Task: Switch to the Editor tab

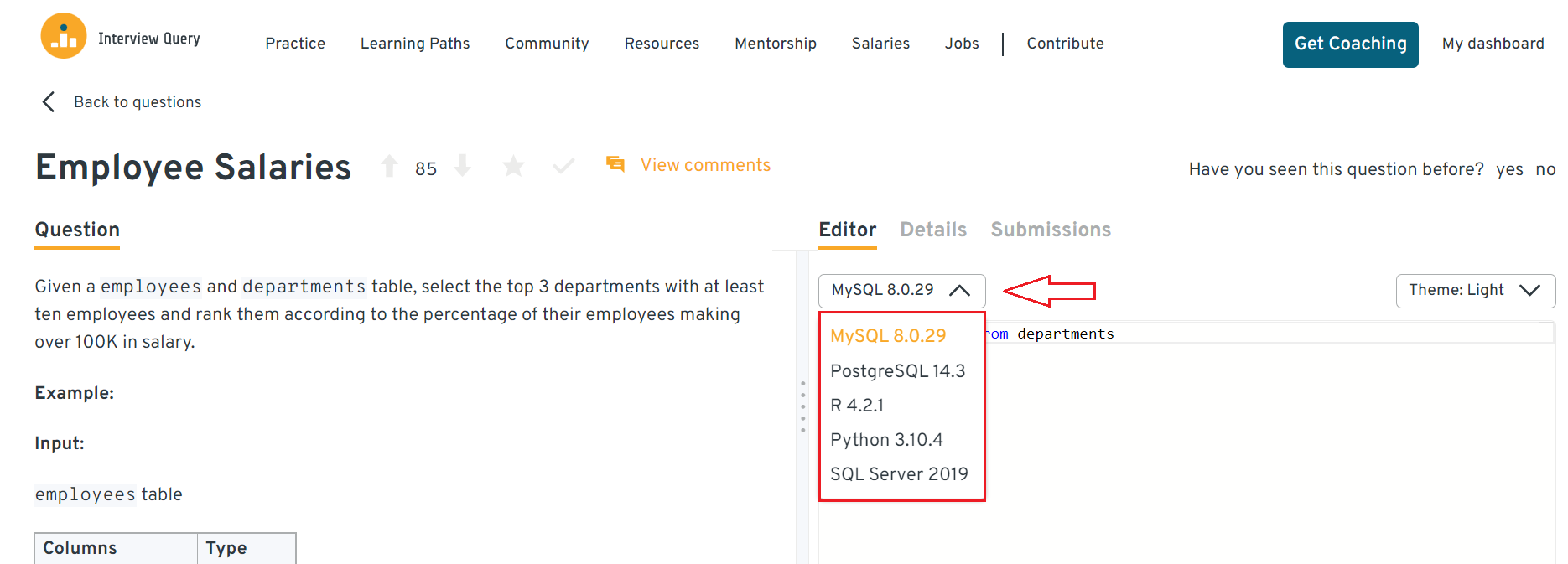Action: click(x=848, y=230)
